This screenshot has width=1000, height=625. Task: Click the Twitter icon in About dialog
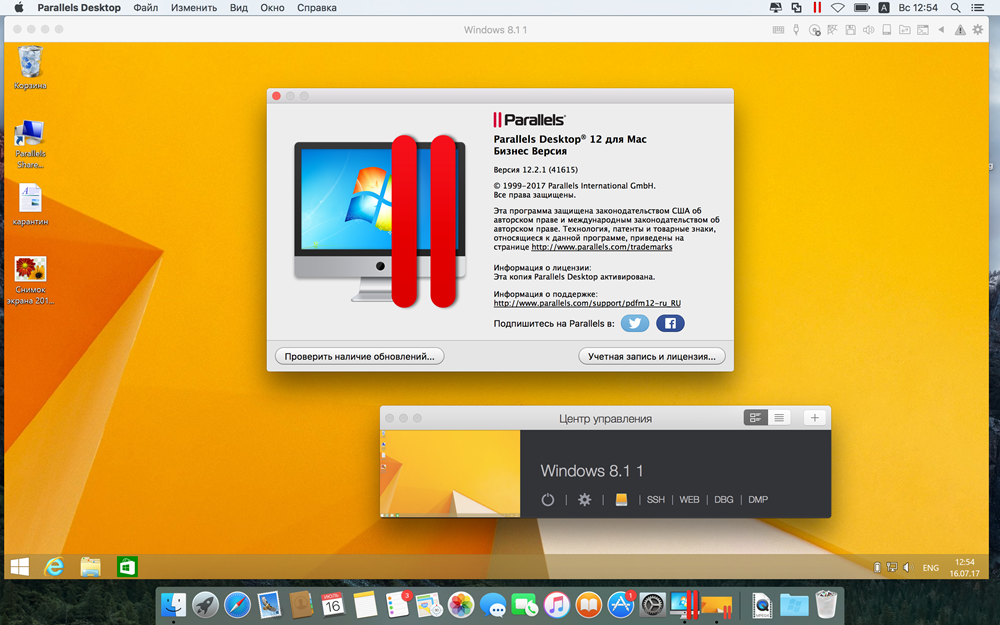tap(634, 323)
